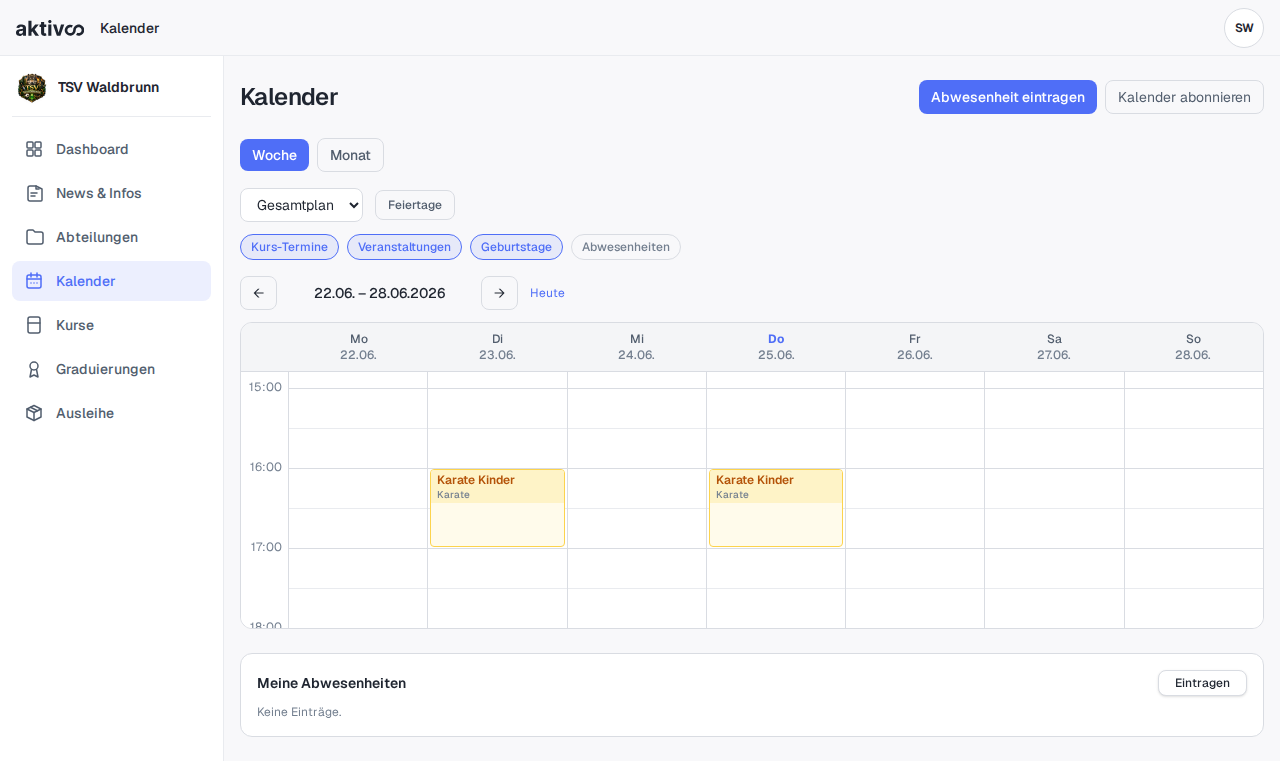1280x761 pixels.
Task: Click the Do 25.06. column header
Action: (776, 347)
